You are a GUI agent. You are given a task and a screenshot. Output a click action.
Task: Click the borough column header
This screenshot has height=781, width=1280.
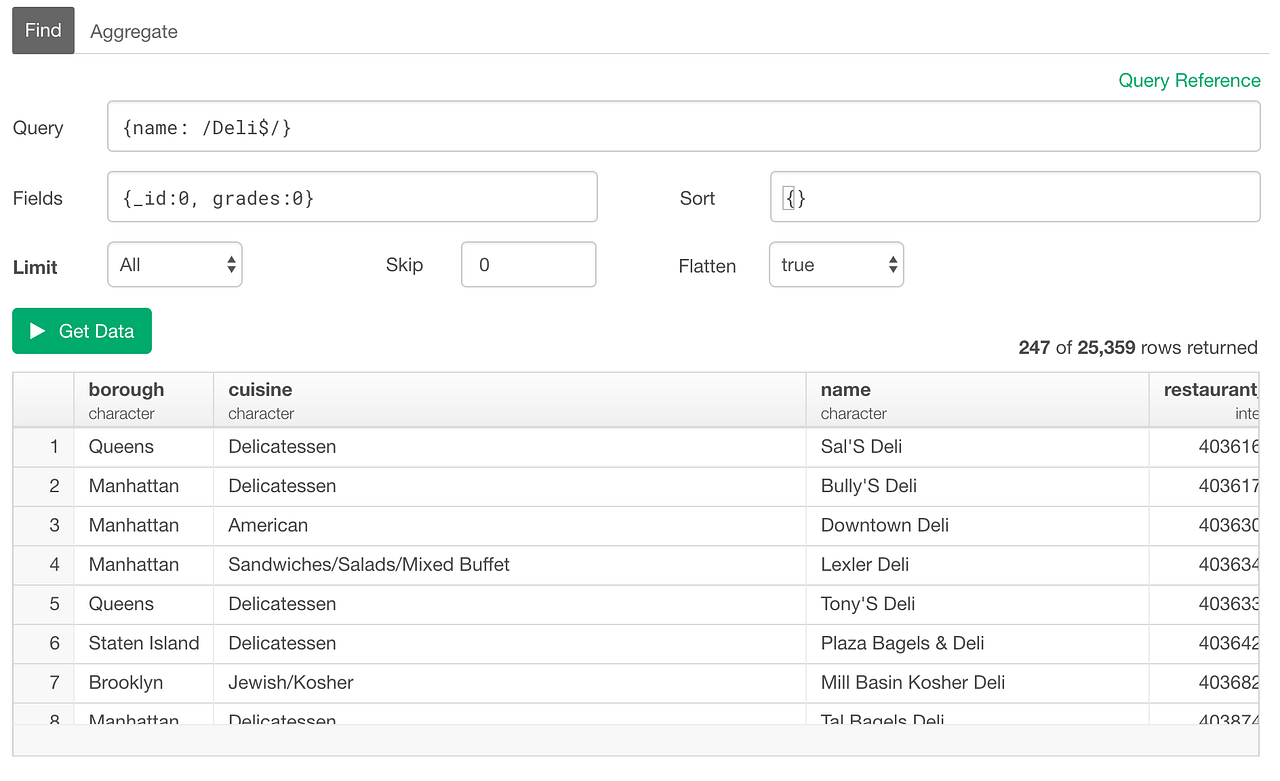click(x=126, y=390)
